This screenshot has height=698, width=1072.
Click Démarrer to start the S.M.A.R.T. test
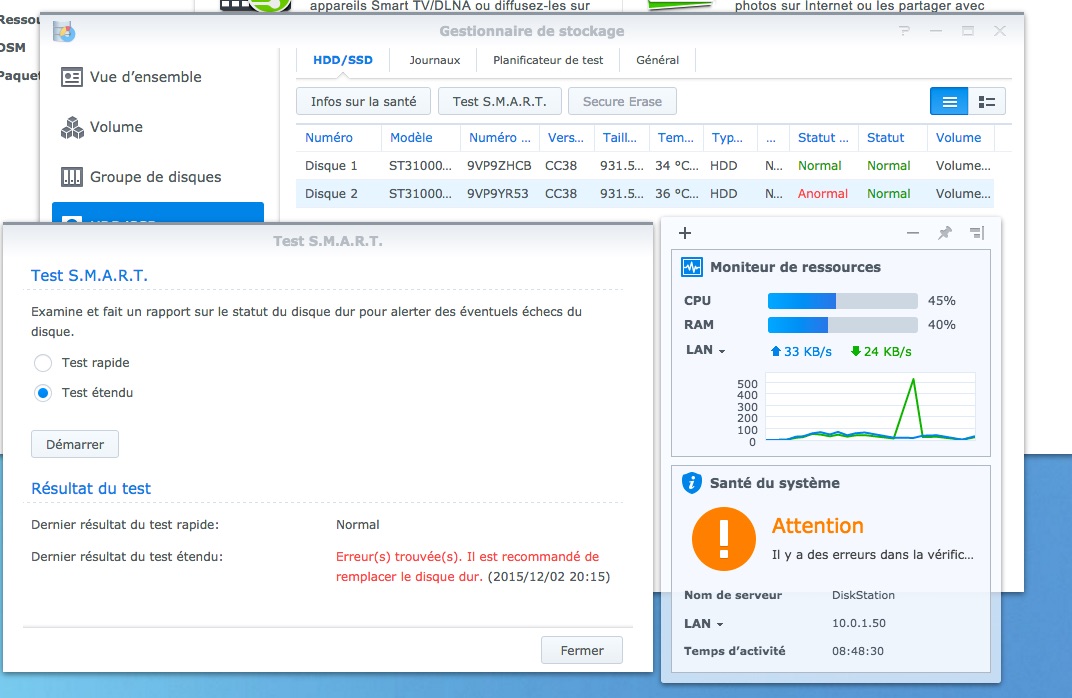coord(75,444)
